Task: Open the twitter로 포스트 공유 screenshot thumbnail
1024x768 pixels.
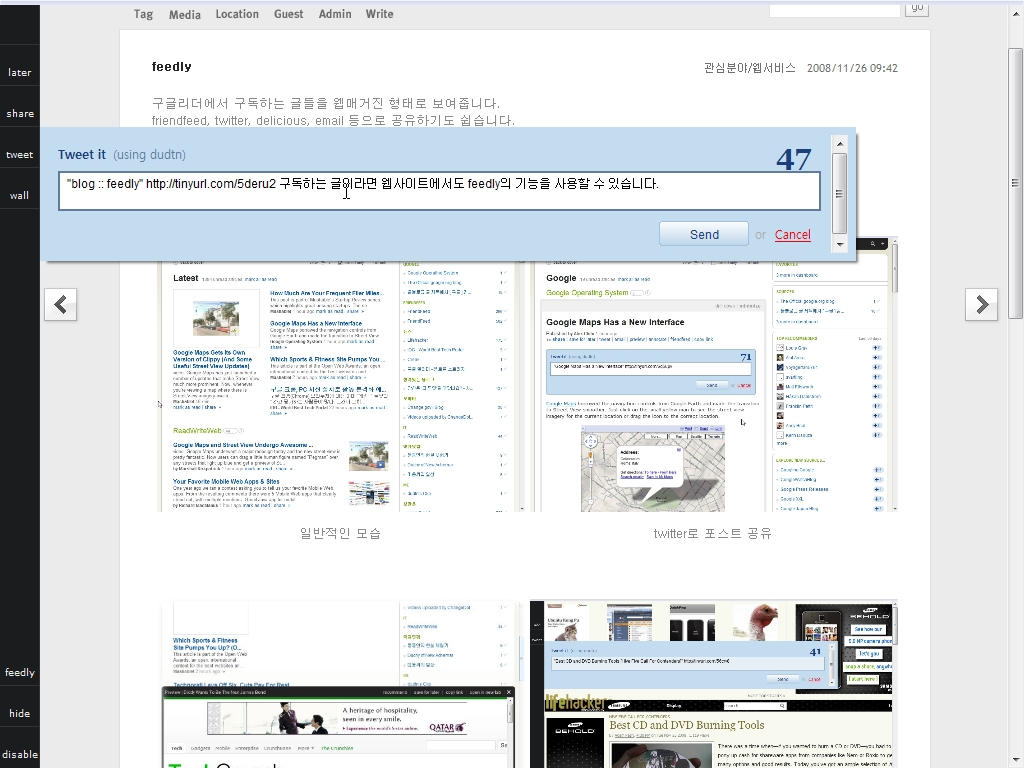Action: tap(714, 376)
